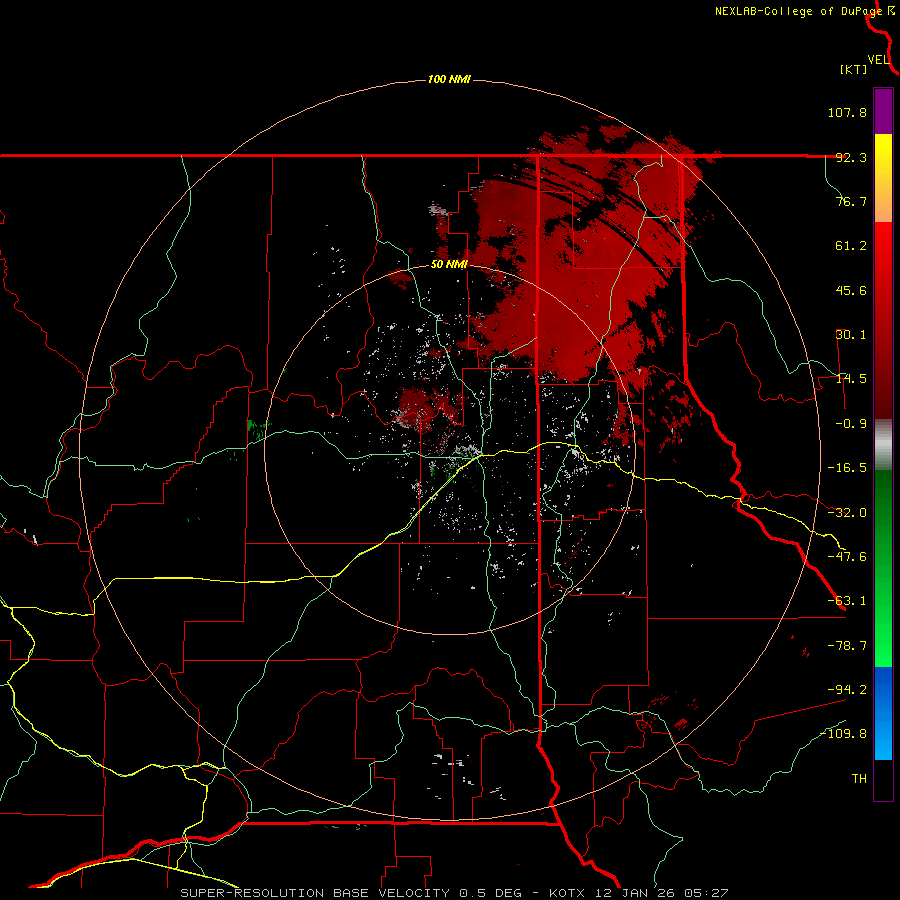The image size is (900, 900).
Task: Select the -109.8 scale label
Action: pos(844,734)
